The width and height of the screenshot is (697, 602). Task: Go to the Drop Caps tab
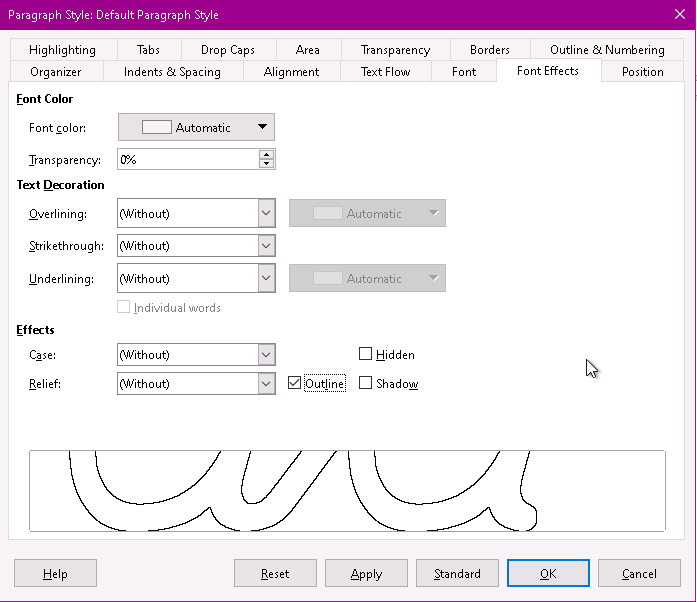pos(227,50)
